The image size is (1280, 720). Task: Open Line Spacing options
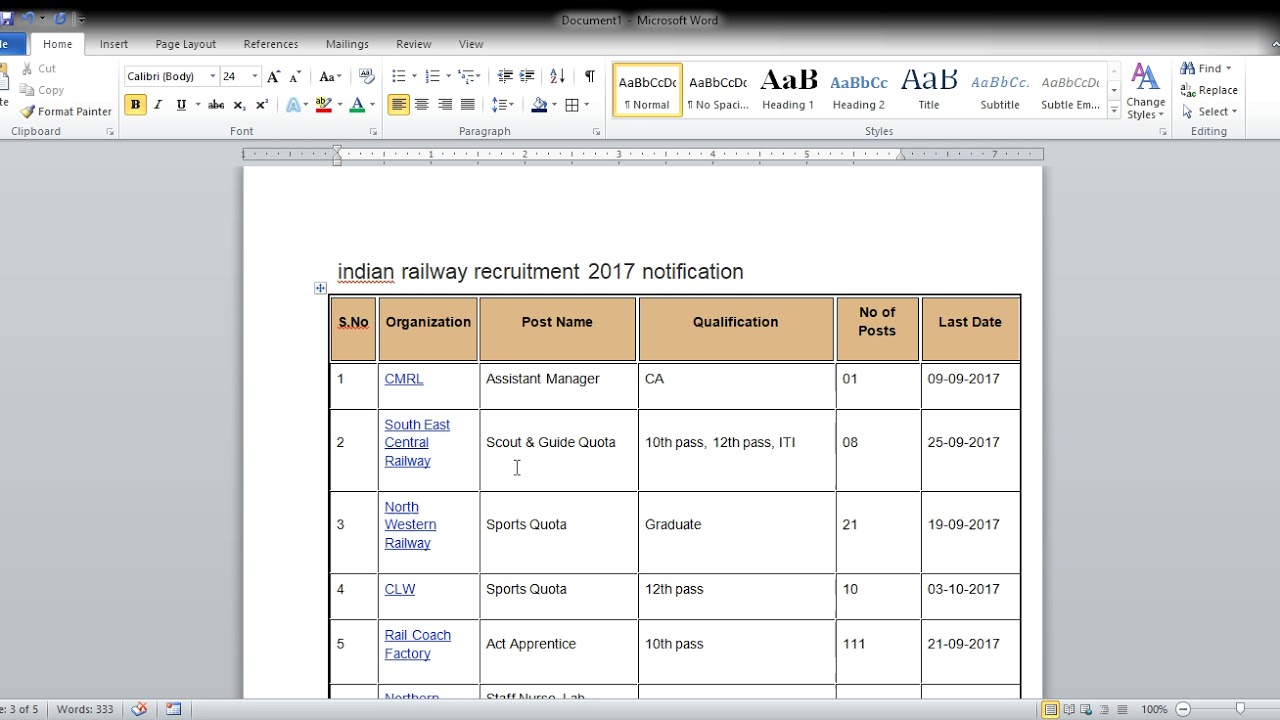pos(503,105)
